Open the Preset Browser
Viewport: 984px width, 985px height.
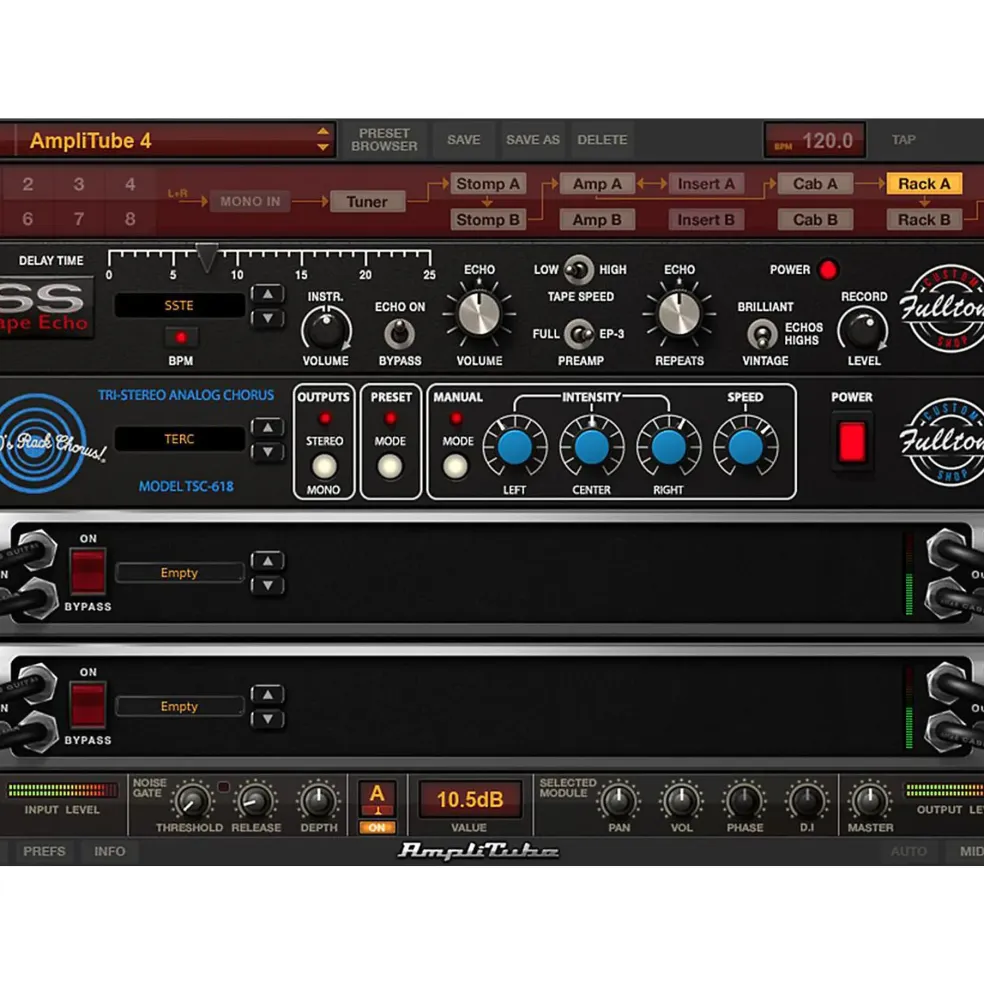click(384, 139)
